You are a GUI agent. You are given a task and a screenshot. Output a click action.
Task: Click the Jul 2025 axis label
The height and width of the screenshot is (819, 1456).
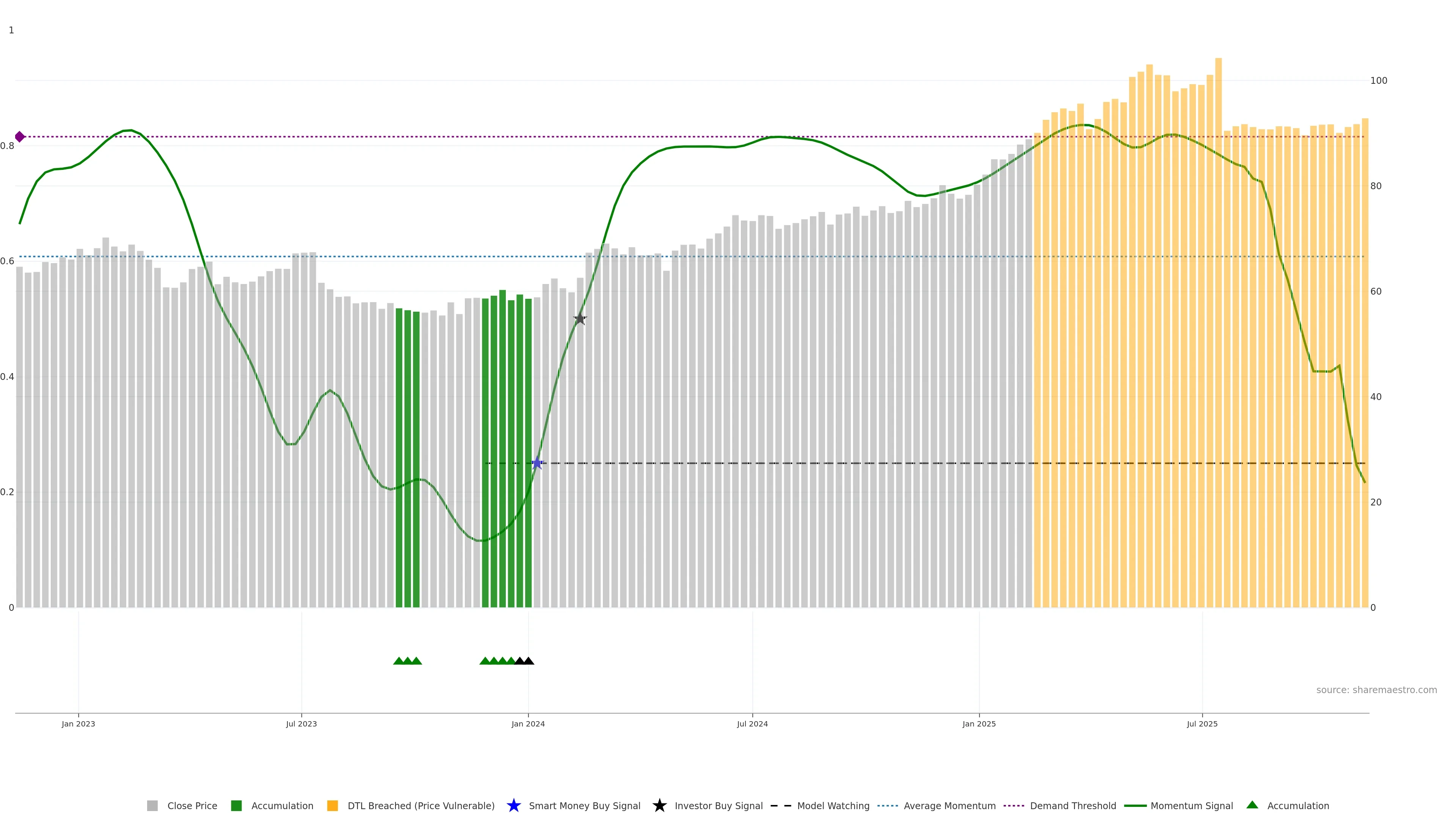click(x=1202, y=723)
